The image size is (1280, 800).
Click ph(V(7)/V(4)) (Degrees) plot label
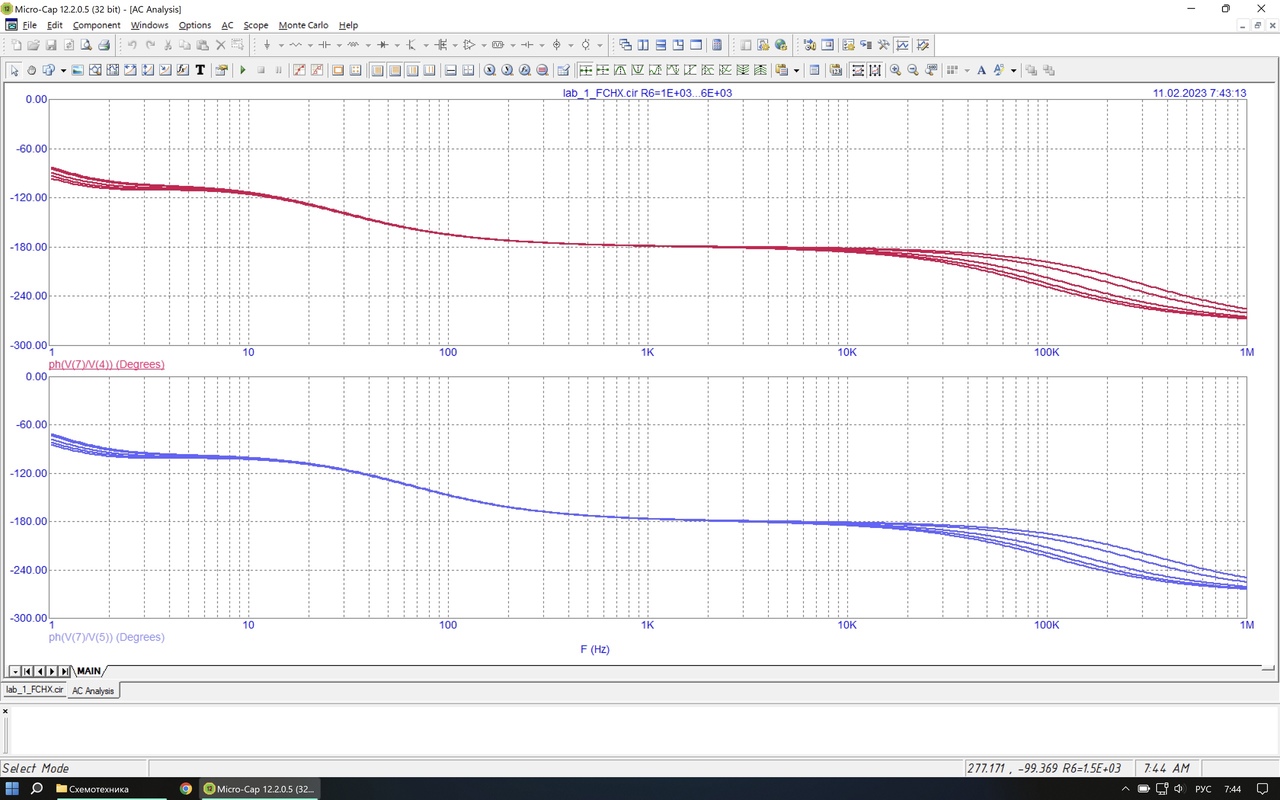tap(106, 365)
